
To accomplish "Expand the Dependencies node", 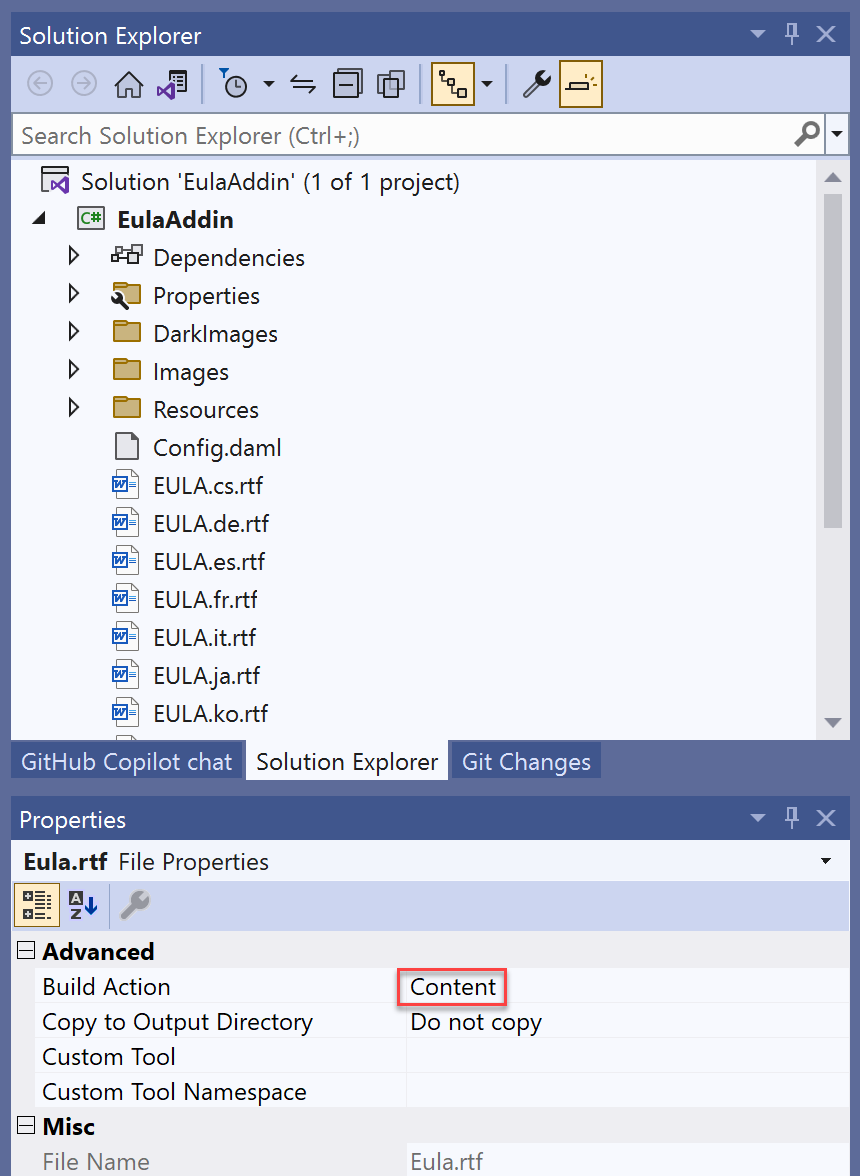I will [73, 257].
